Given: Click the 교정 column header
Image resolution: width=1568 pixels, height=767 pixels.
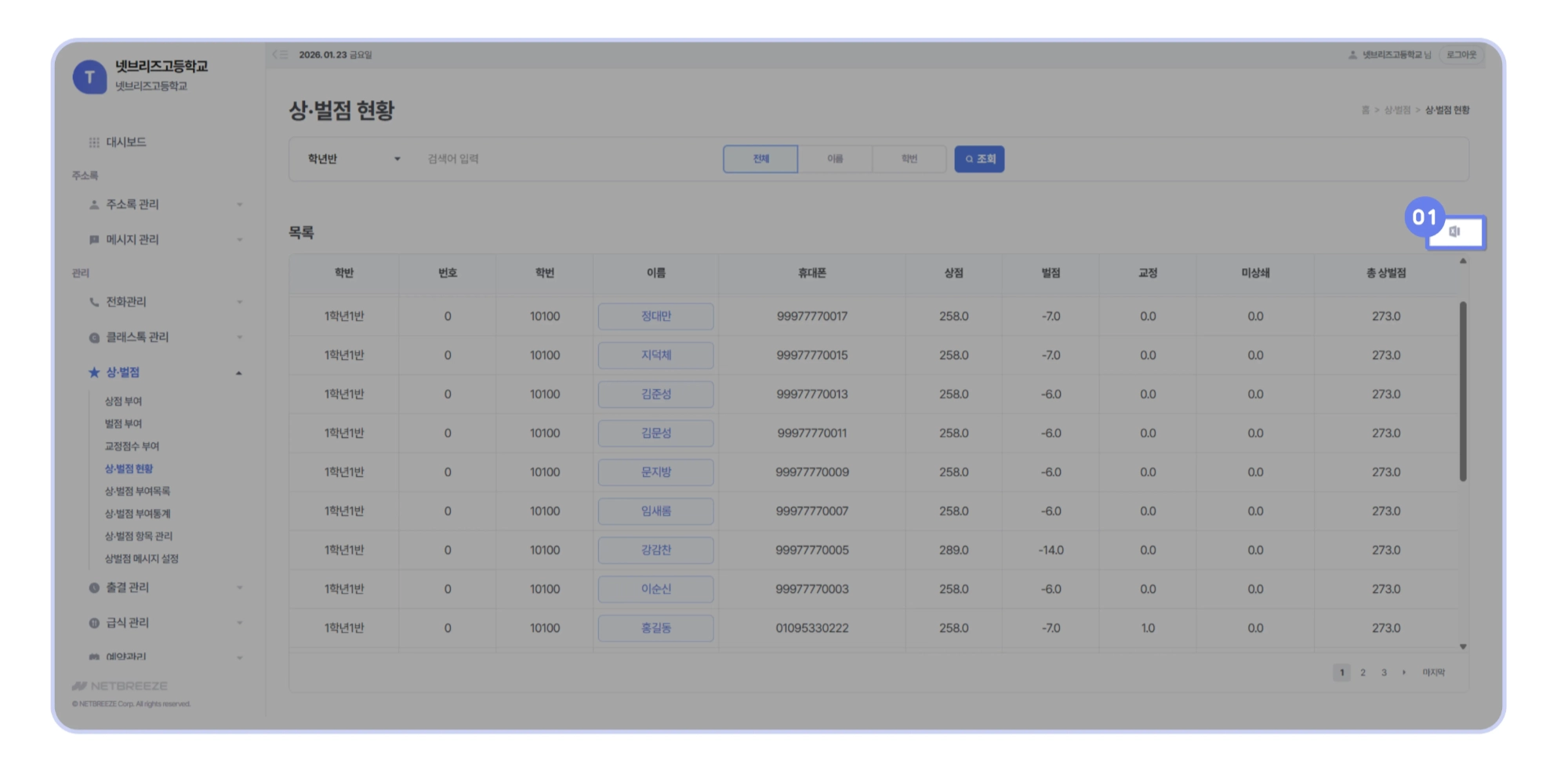Looking at the screenshot, I should (1148, 273).
